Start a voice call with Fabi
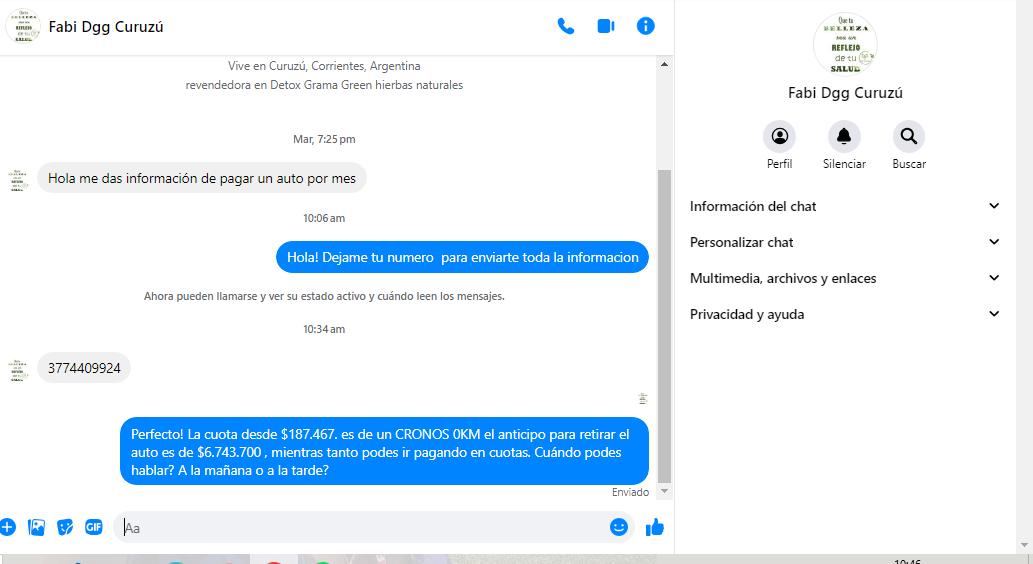Viewport: 1033px width, 564px height. 566,26
